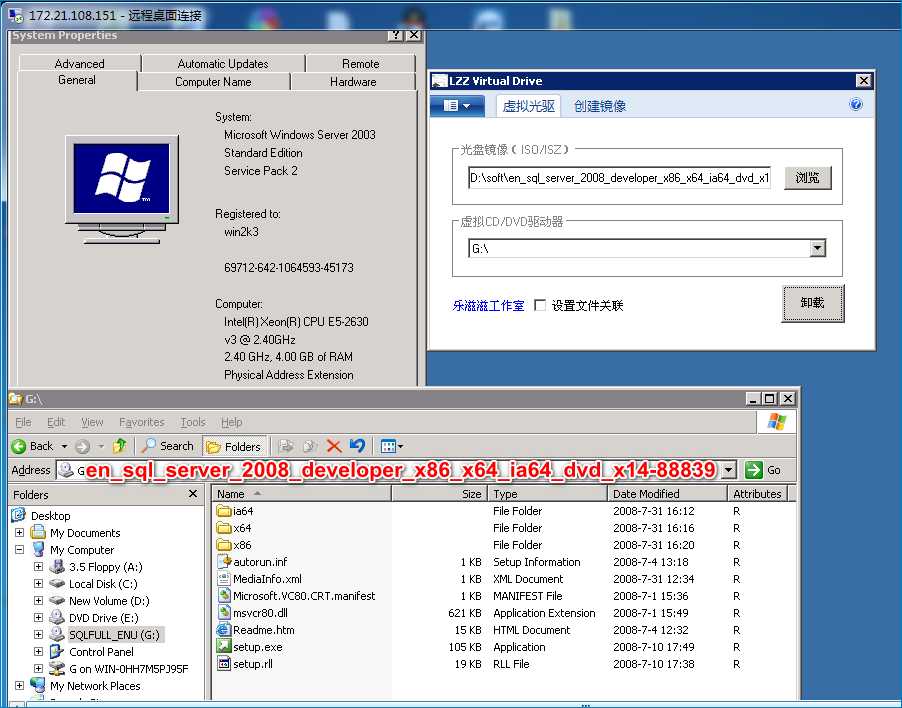
Task: Open Search in Explorer toolbar
Action: point(167,446)
